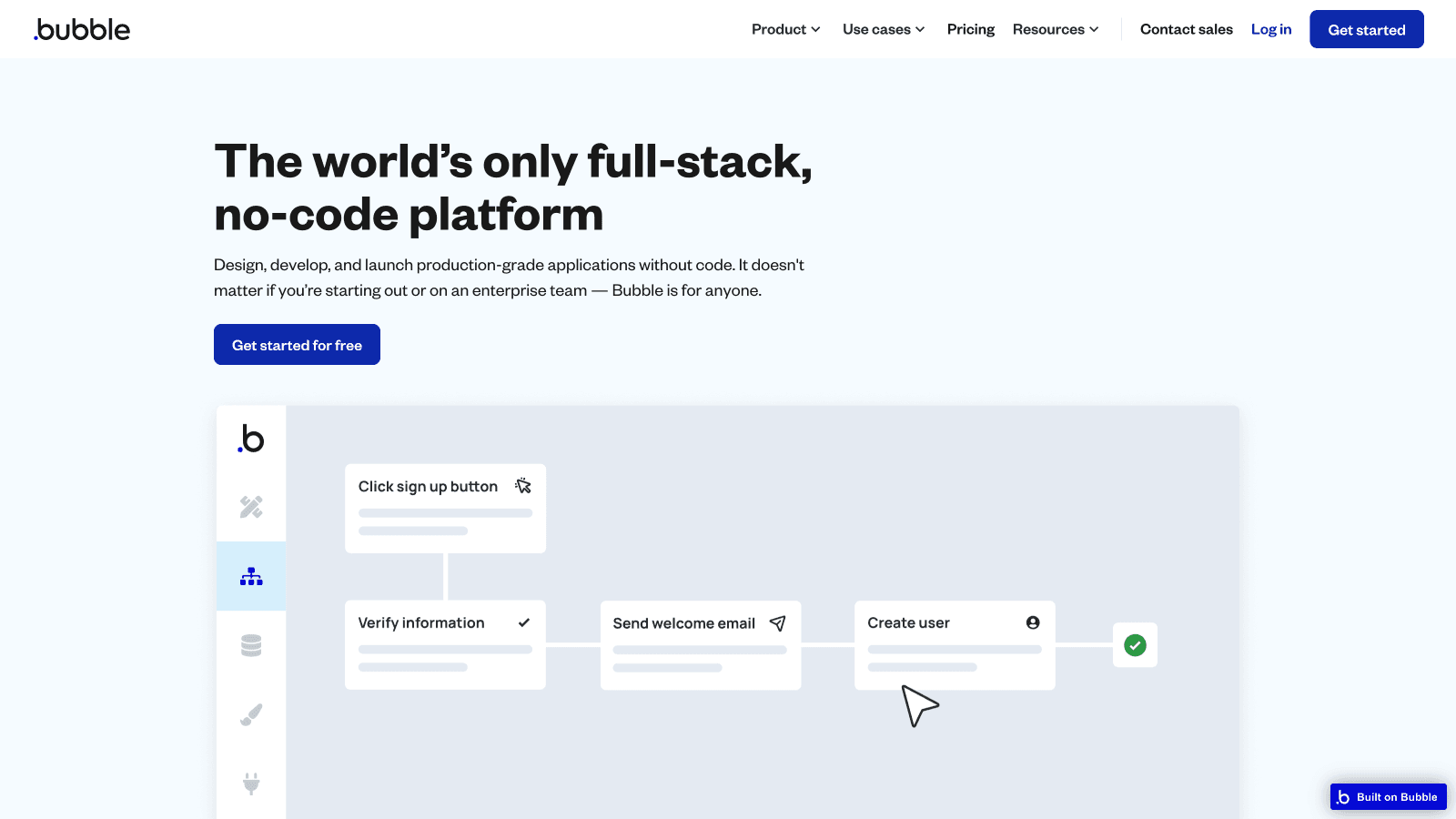Click the user avatar icon on Create user
1456x819 pixels.
[1033, 622]
